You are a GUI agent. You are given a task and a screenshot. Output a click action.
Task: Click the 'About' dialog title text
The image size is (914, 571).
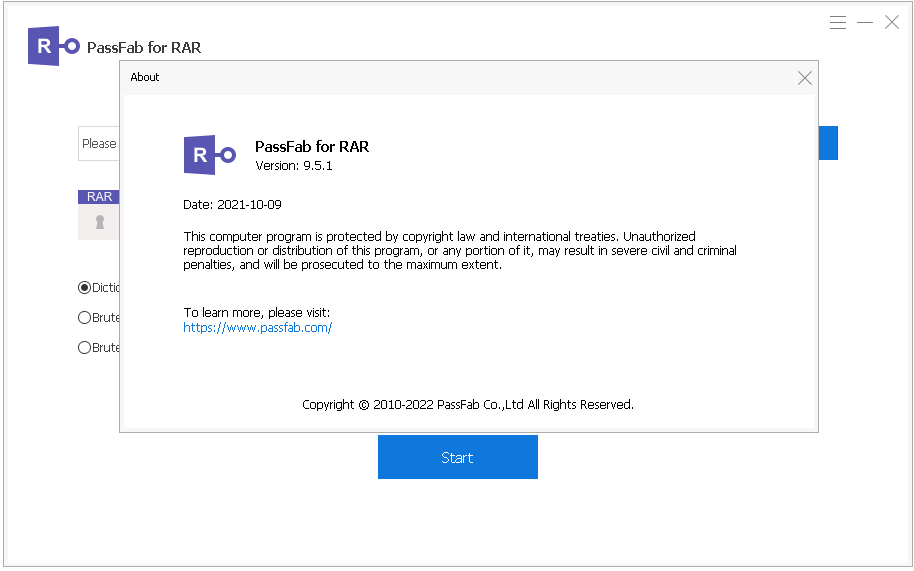(x=145, y=77)
